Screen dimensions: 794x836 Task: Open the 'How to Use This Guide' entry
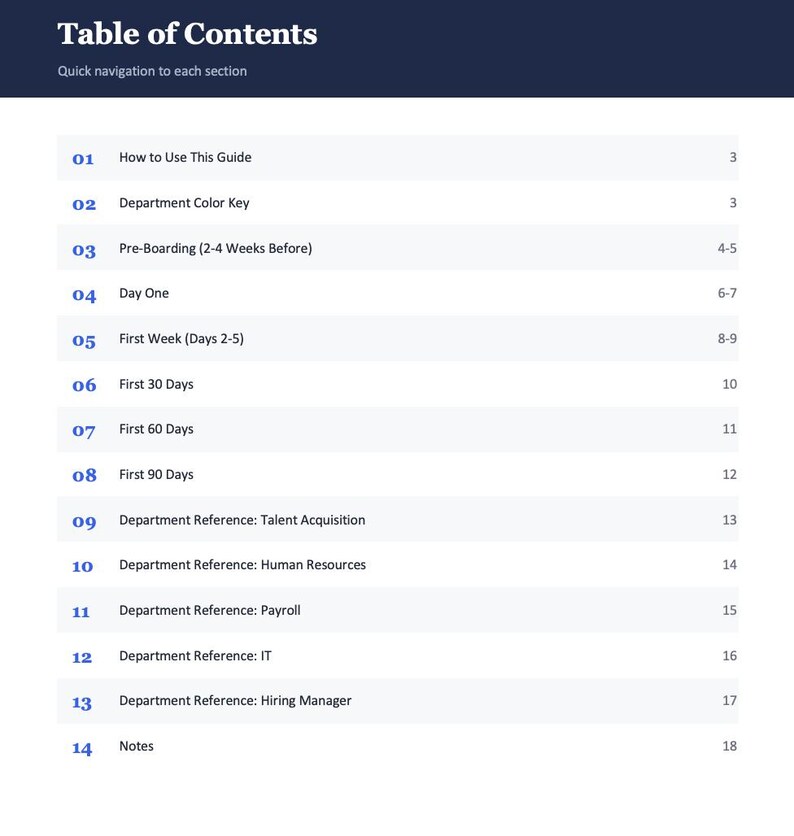(x=397, y=158)
